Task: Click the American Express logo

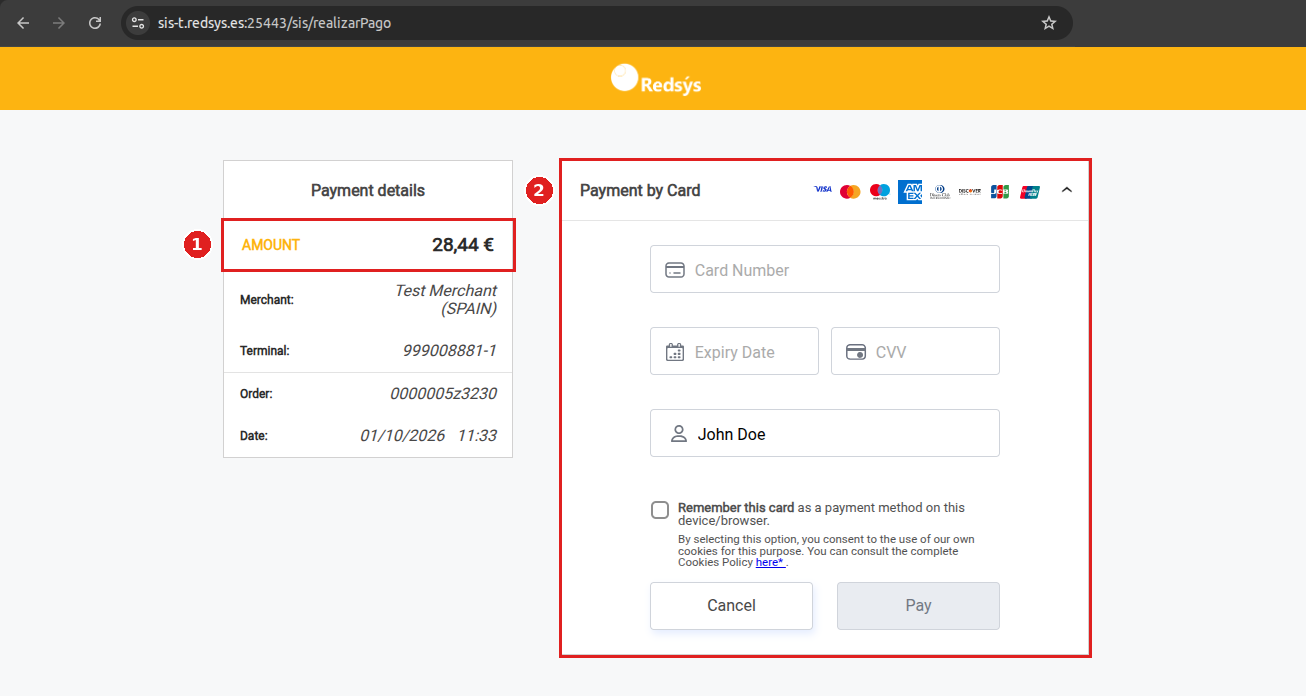Action: (910, 191)
